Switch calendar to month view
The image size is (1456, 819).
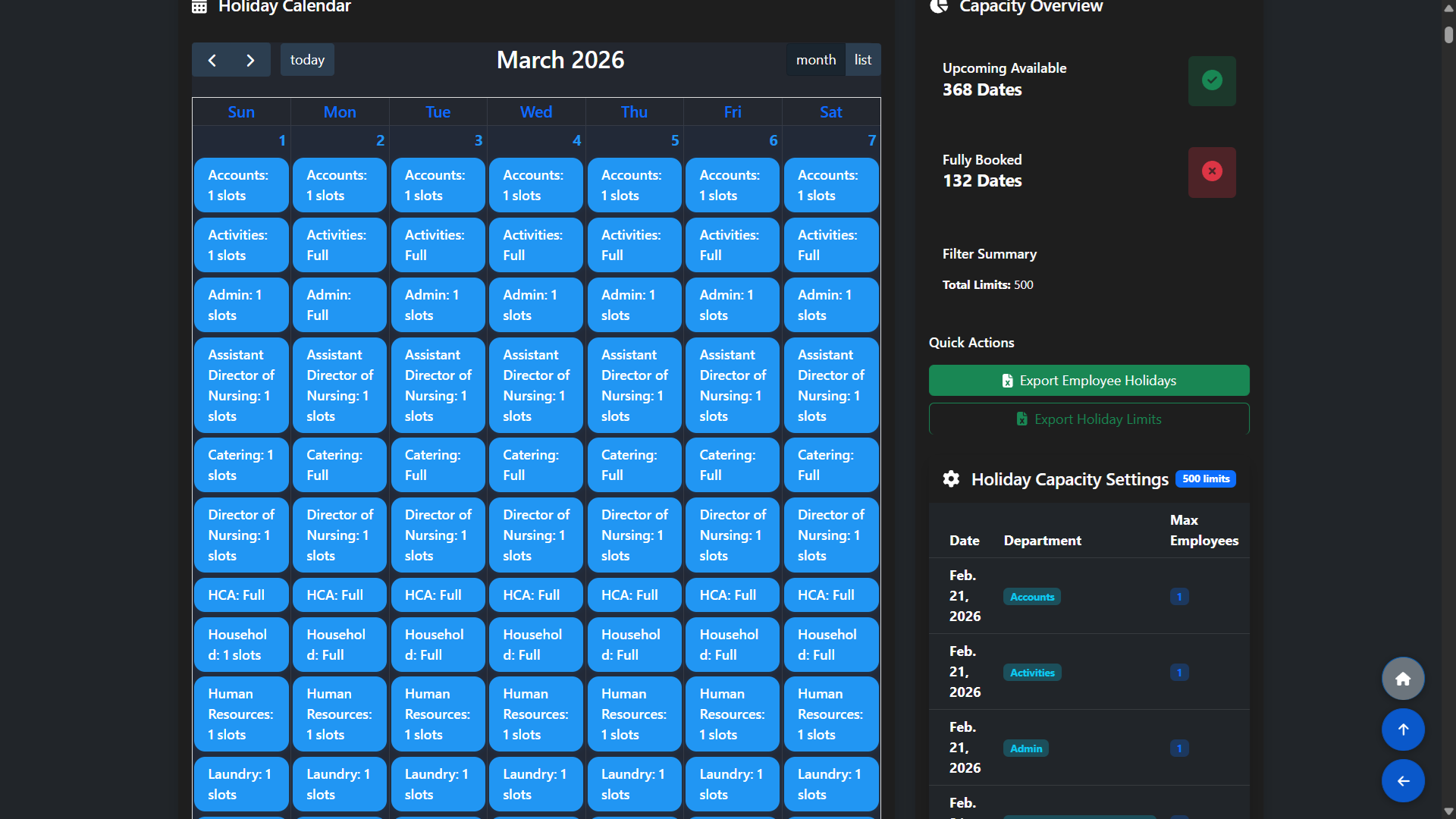tap(814, 59)
